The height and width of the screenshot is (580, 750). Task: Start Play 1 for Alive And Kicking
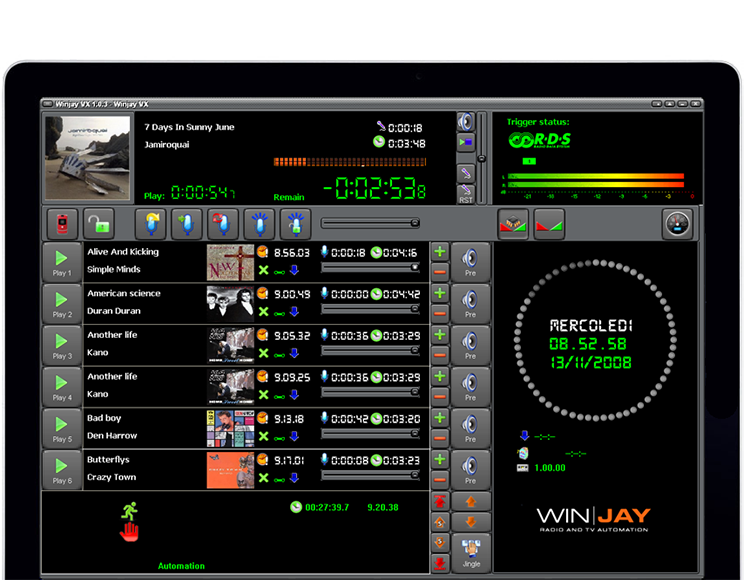point(62,262)
